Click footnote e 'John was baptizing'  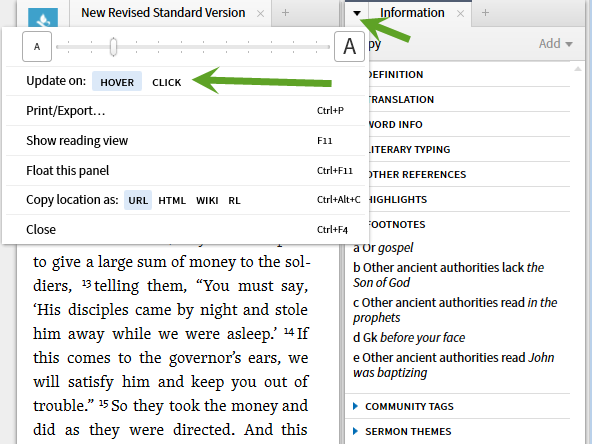454,365
